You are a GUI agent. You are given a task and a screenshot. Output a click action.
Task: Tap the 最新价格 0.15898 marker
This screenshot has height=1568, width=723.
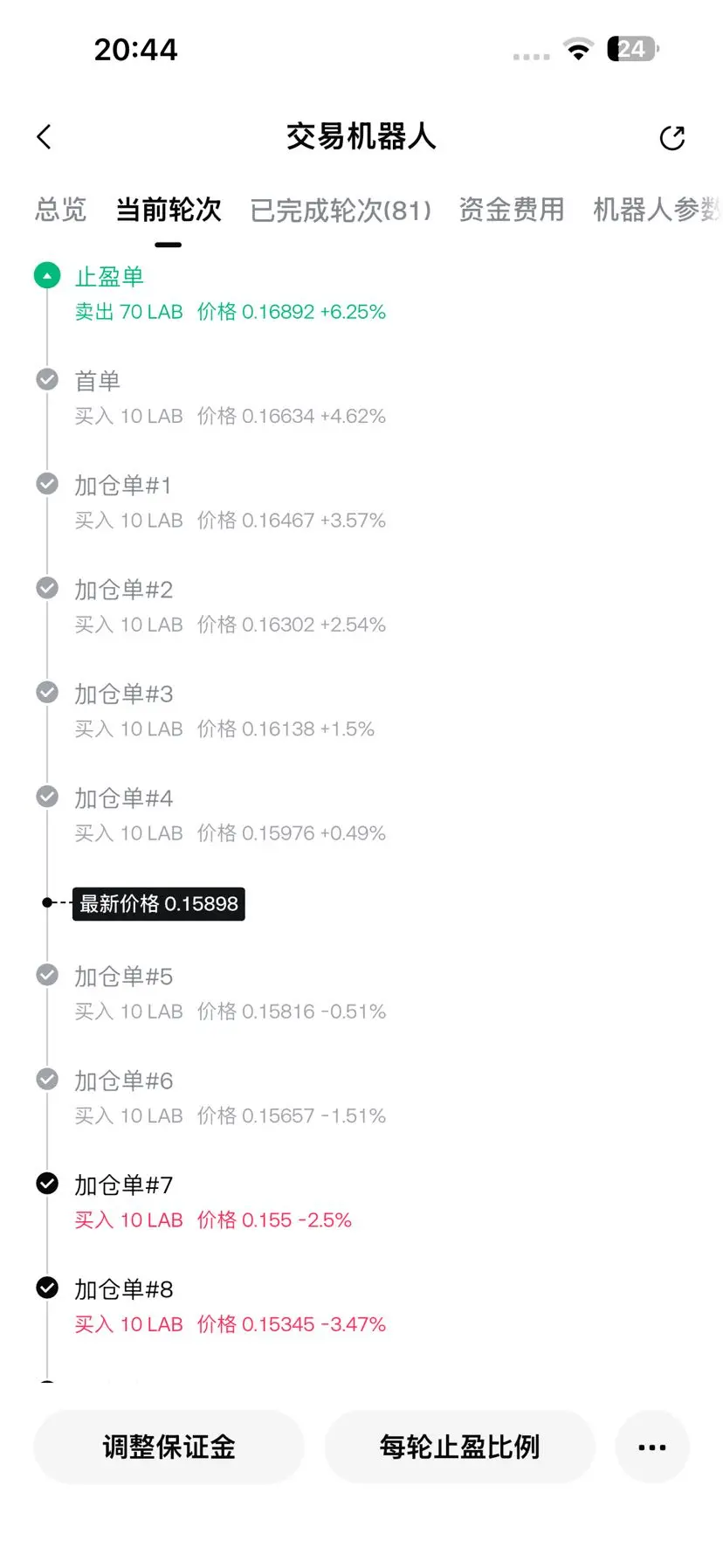158,903
